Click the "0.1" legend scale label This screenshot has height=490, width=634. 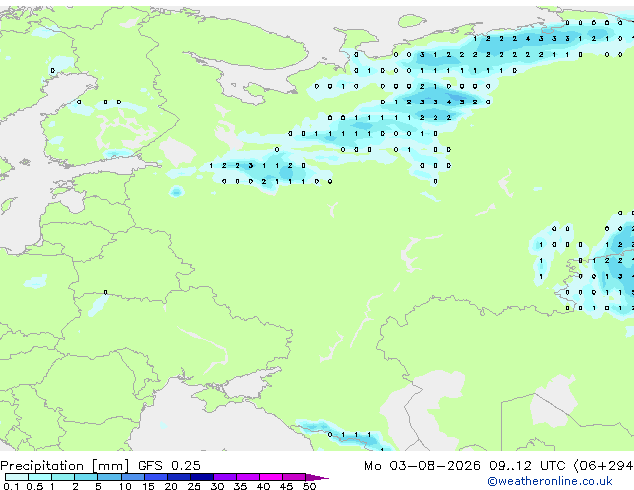pyautogui.click(x=11, y=486)
